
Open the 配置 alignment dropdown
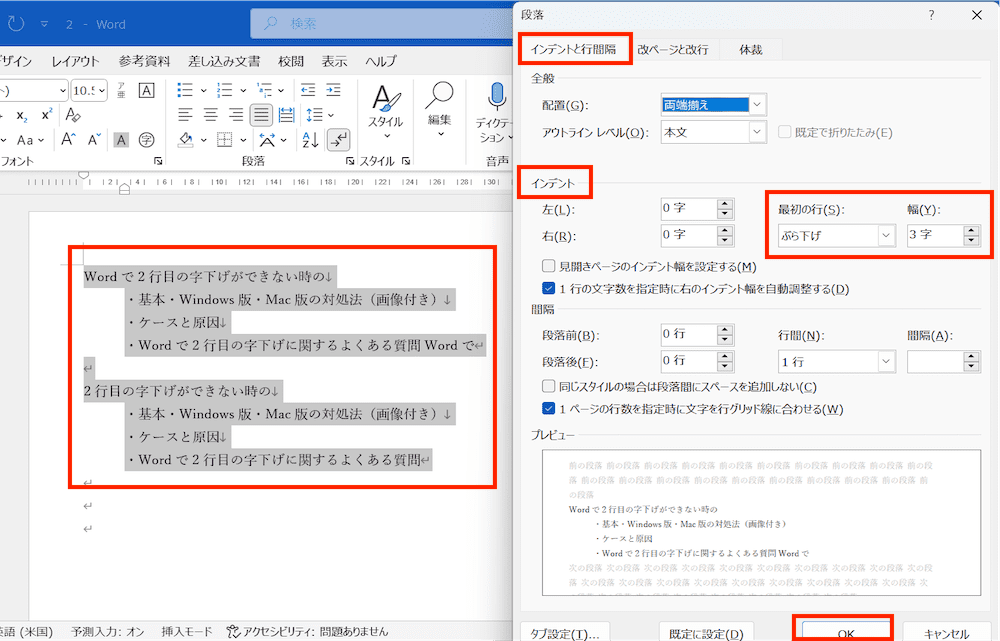point(757,105)
